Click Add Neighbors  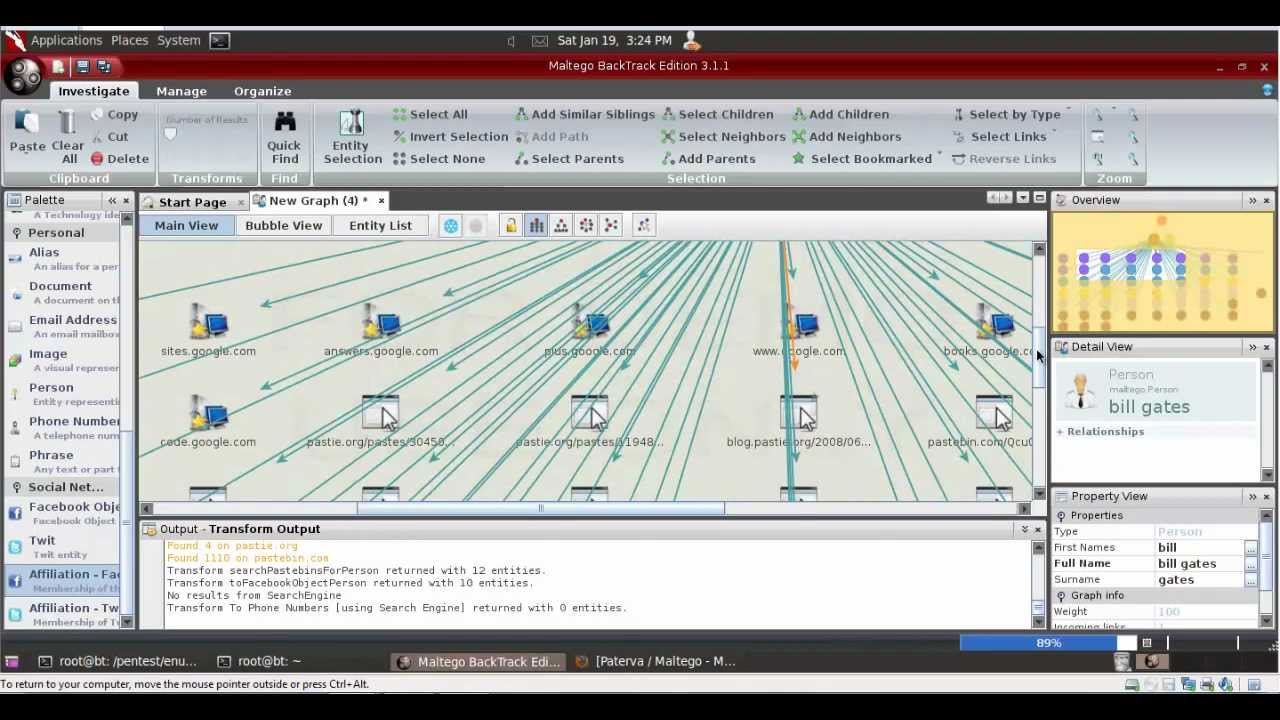(x=846, y=136)
